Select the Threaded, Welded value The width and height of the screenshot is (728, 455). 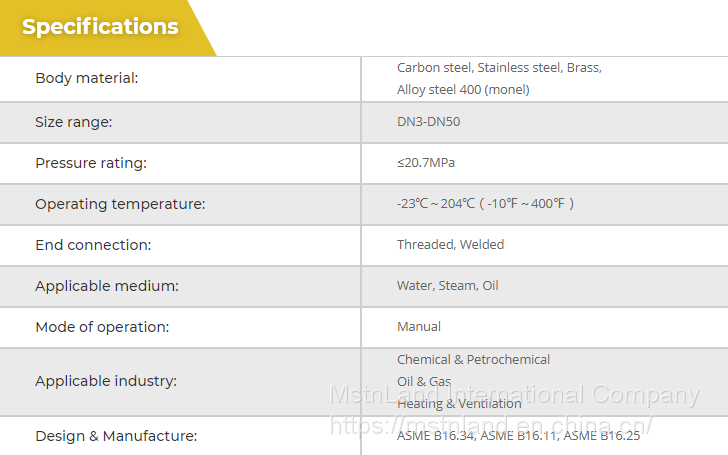click(x=450, y=245)
